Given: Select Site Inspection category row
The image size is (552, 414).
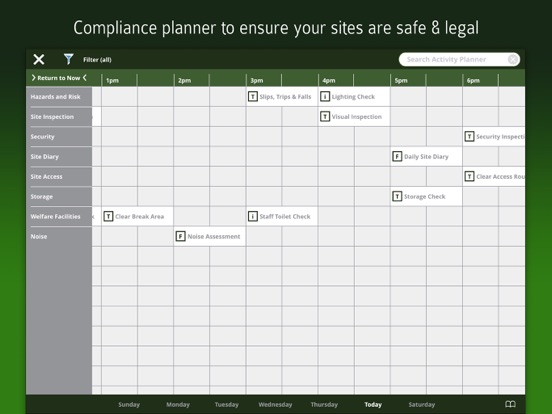Looking at the screenshot, I should click(x=59, y=117).
